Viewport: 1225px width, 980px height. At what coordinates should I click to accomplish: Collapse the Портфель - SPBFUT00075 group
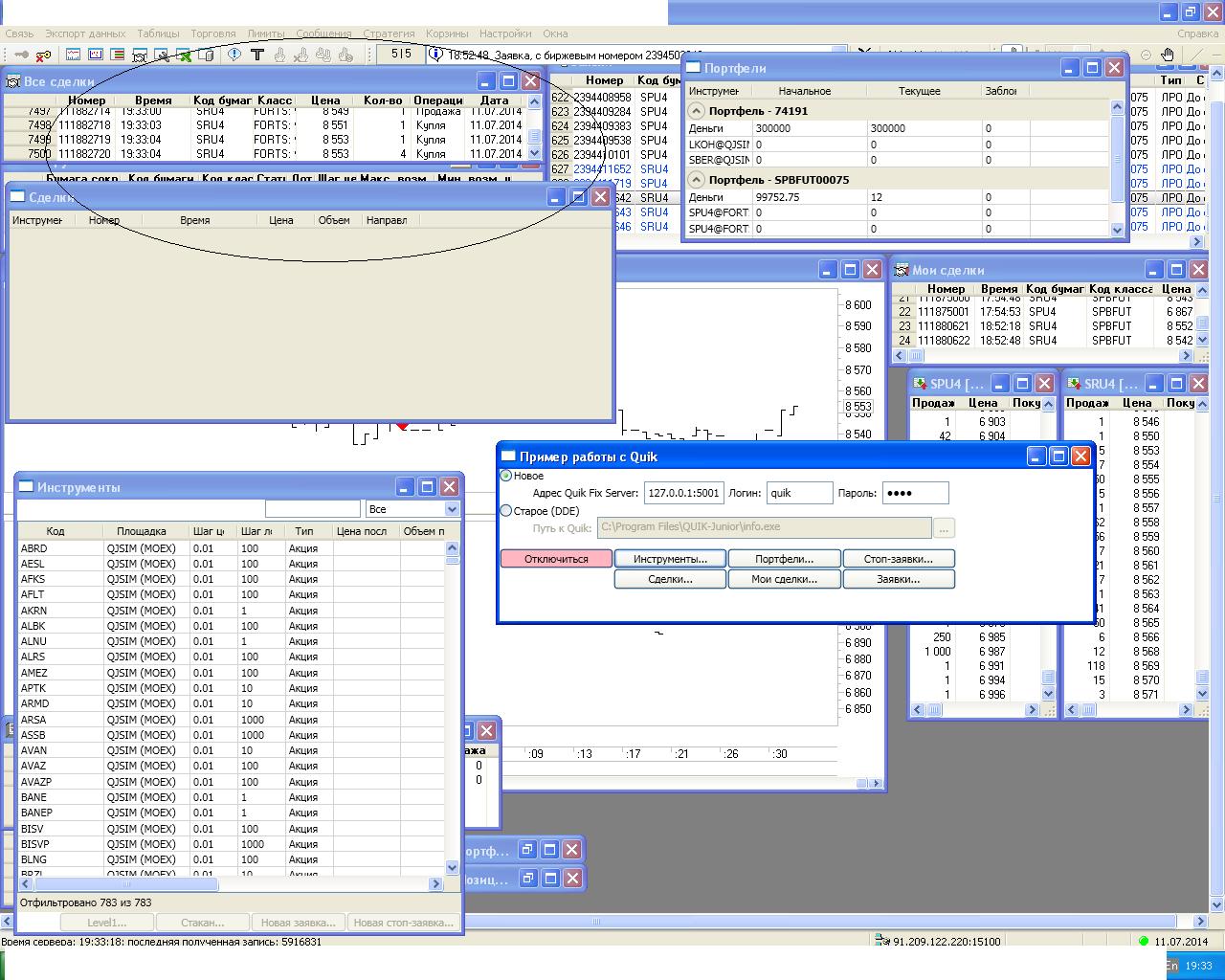[x=697, y=180]
